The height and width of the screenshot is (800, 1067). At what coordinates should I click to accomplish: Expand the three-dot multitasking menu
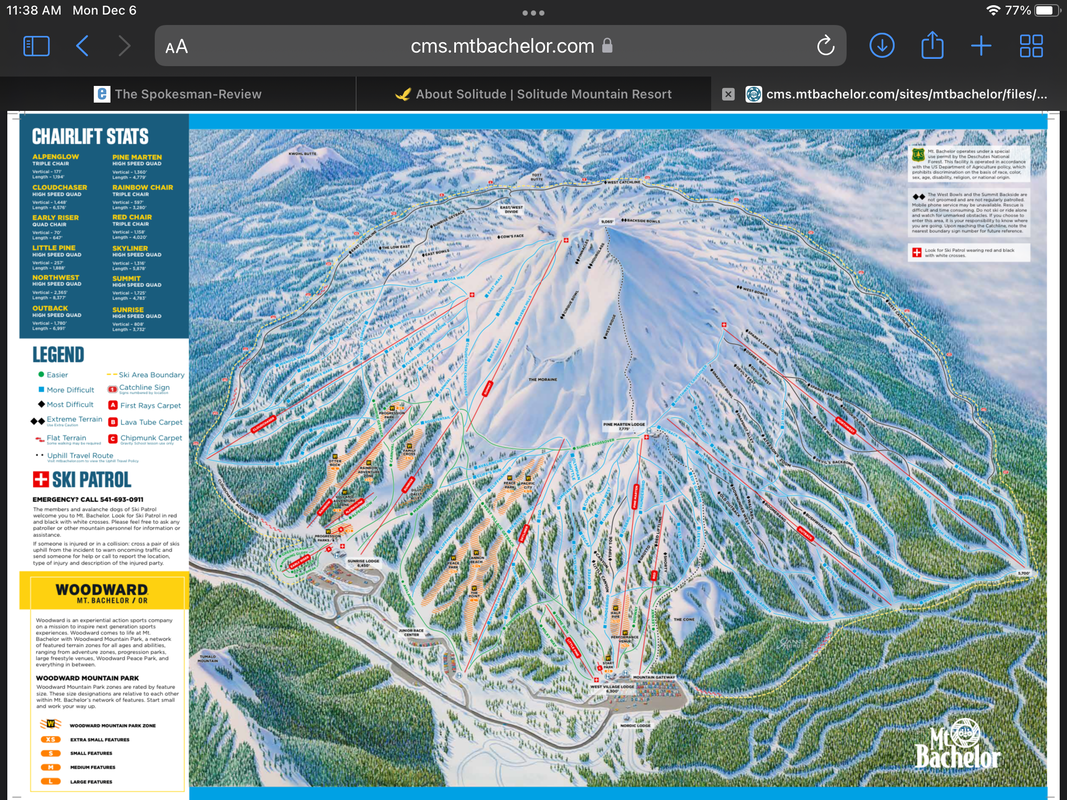tap(533, 13)
